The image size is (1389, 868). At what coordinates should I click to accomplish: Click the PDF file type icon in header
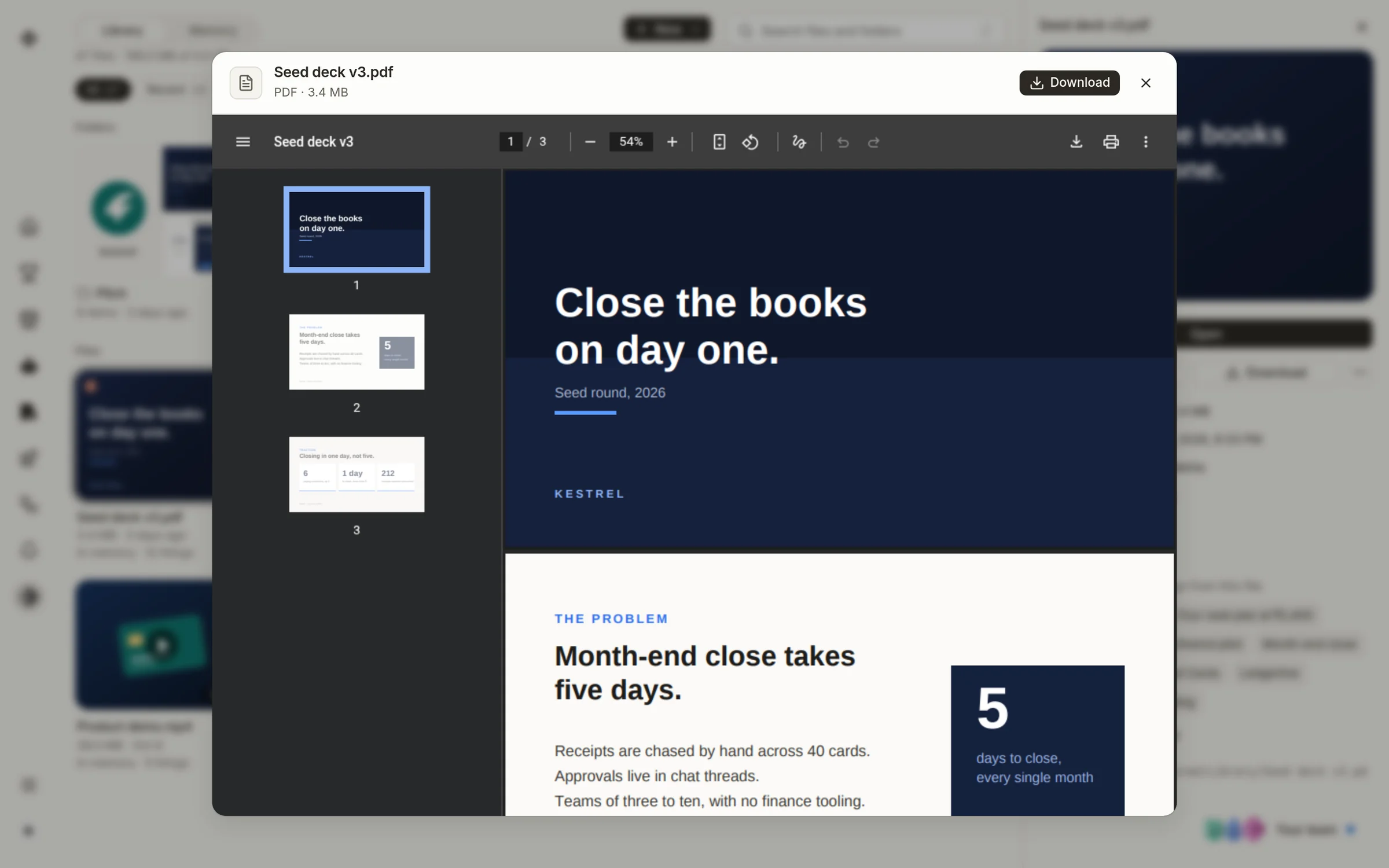tap(246, 83)
